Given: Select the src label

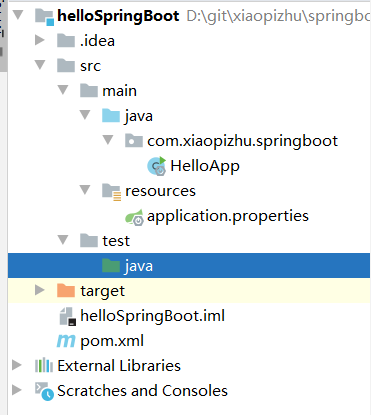Looking at the screenshot, I should pos(90,66).
